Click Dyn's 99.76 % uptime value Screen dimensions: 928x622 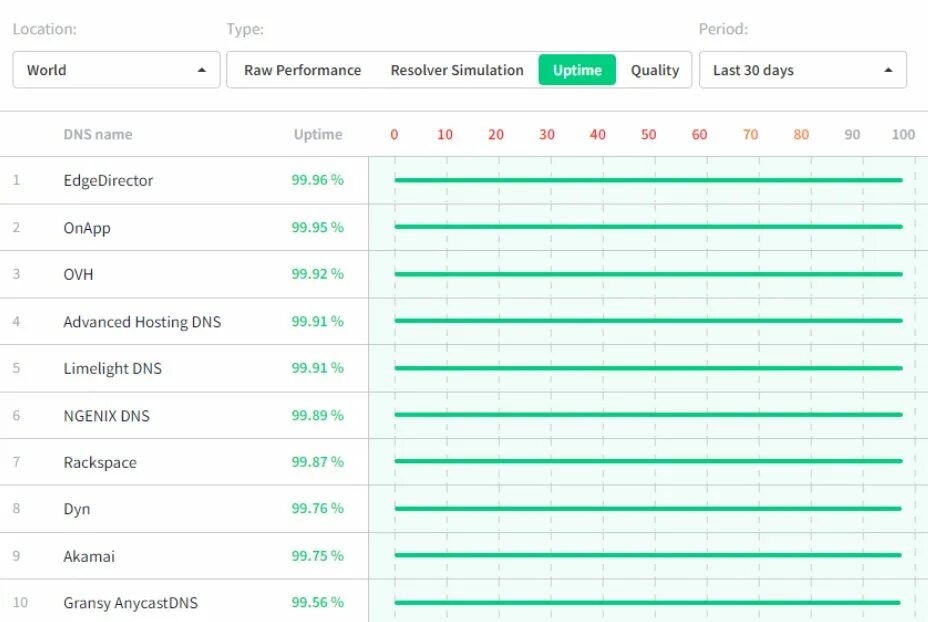pyautogui.click(x=317, y=508)
